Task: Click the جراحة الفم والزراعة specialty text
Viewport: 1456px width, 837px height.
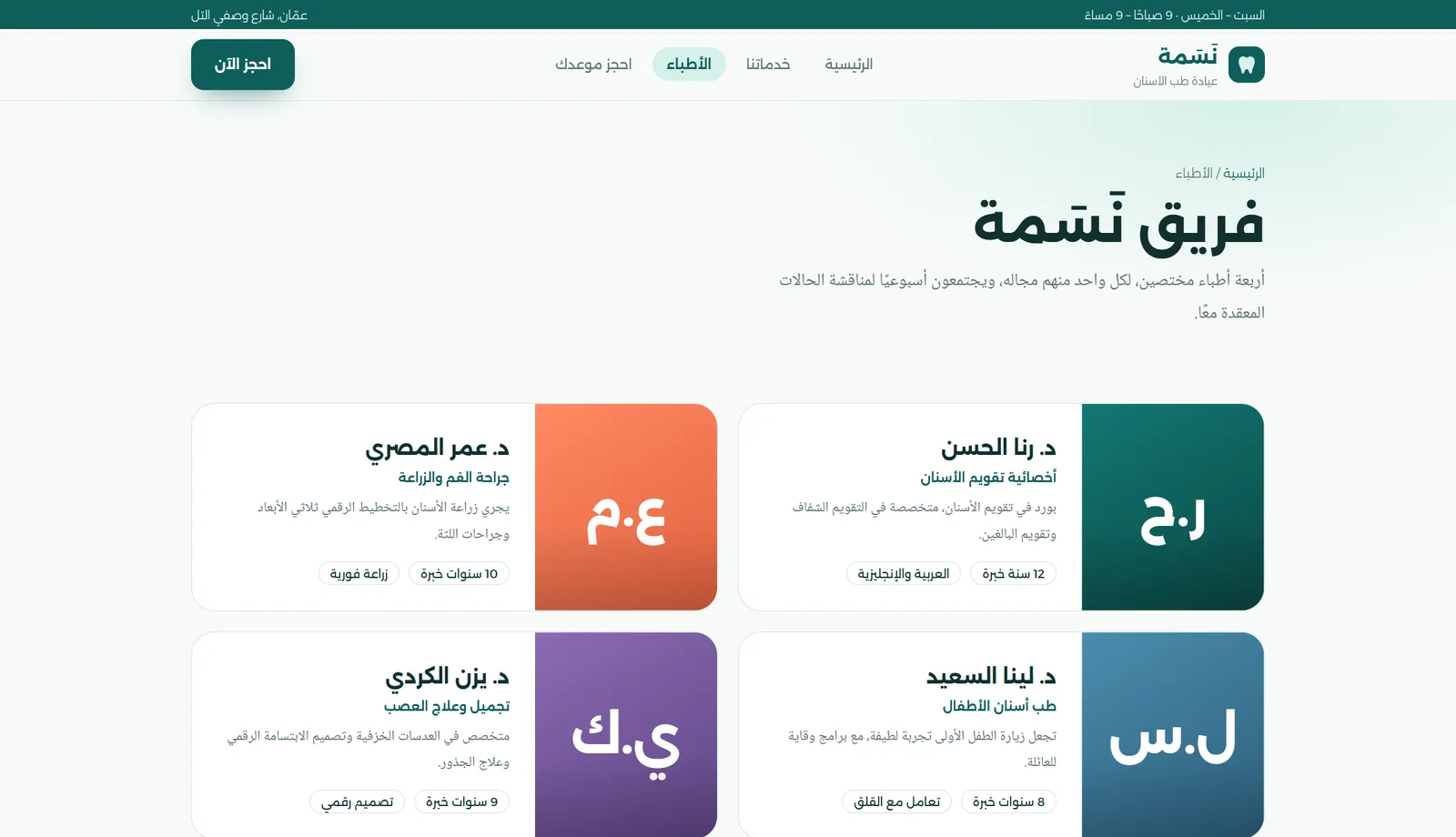Action: click(x=454, y=477)
